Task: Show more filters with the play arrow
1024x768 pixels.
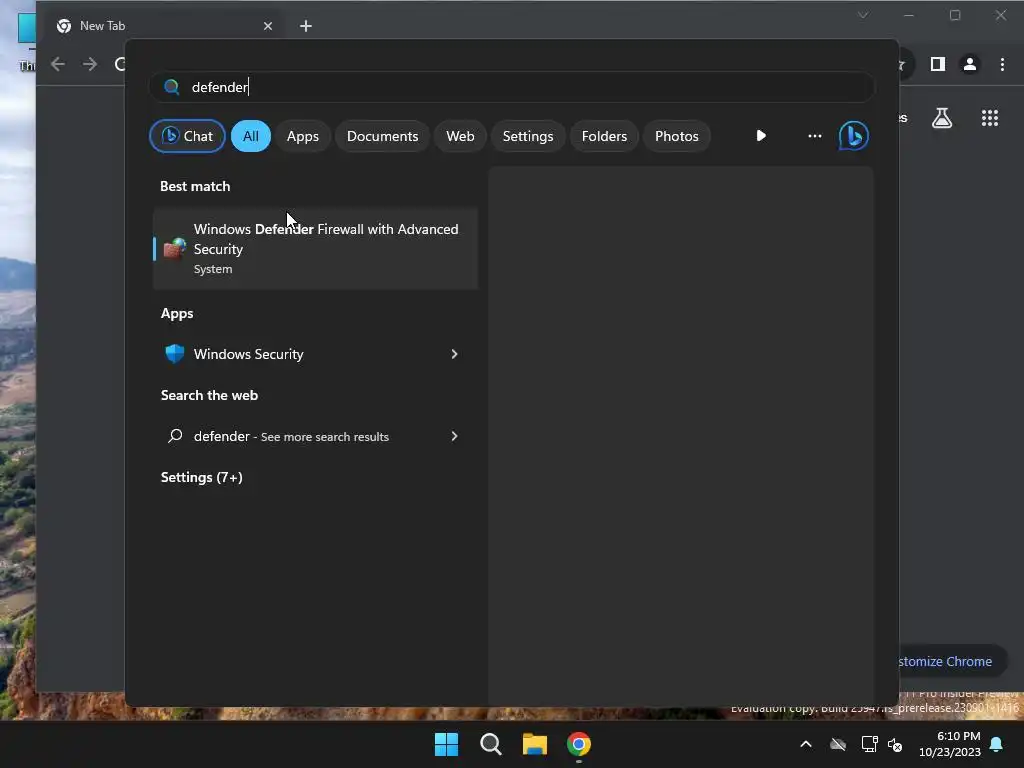Action: click(x=761, y=136)
